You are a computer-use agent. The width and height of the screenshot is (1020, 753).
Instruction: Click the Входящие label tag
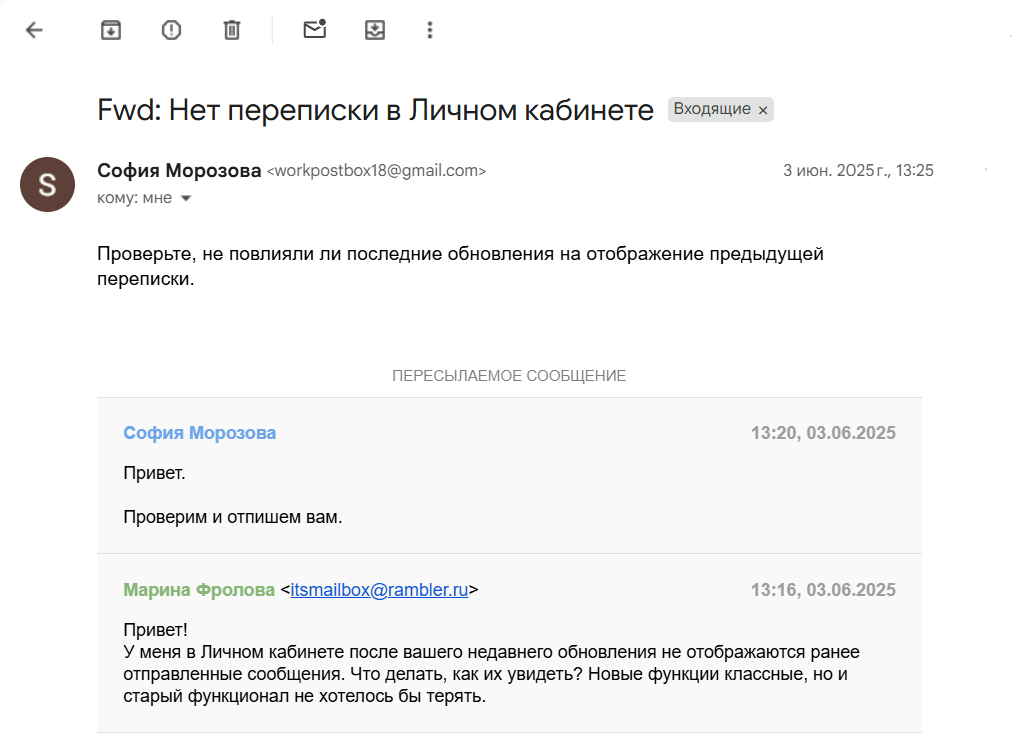point(711,109)
